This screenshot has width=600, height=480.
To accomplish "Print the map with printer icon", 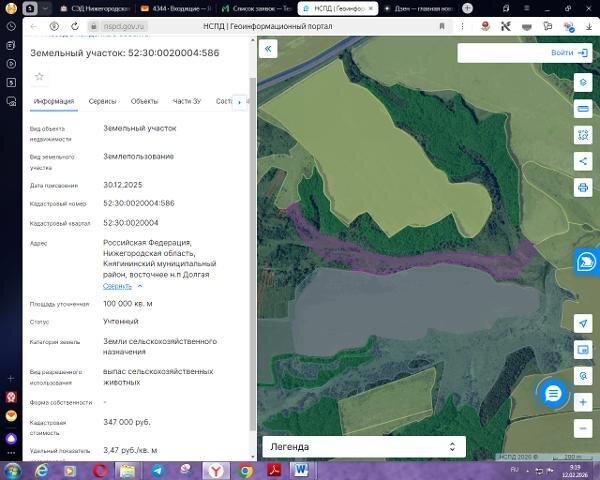I will pos(583,188).
